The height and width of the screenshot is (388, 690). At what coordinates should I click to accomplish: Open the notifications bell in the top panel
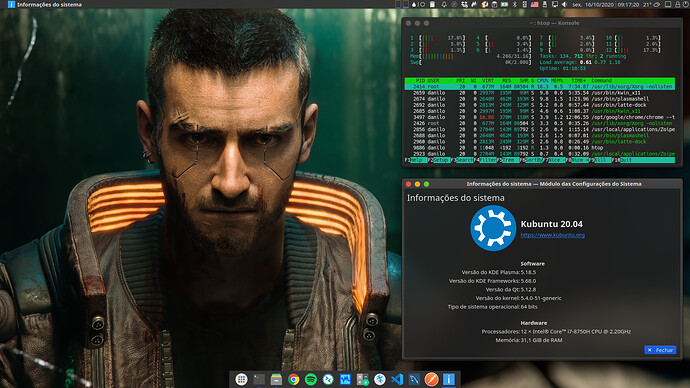[444, 4]
